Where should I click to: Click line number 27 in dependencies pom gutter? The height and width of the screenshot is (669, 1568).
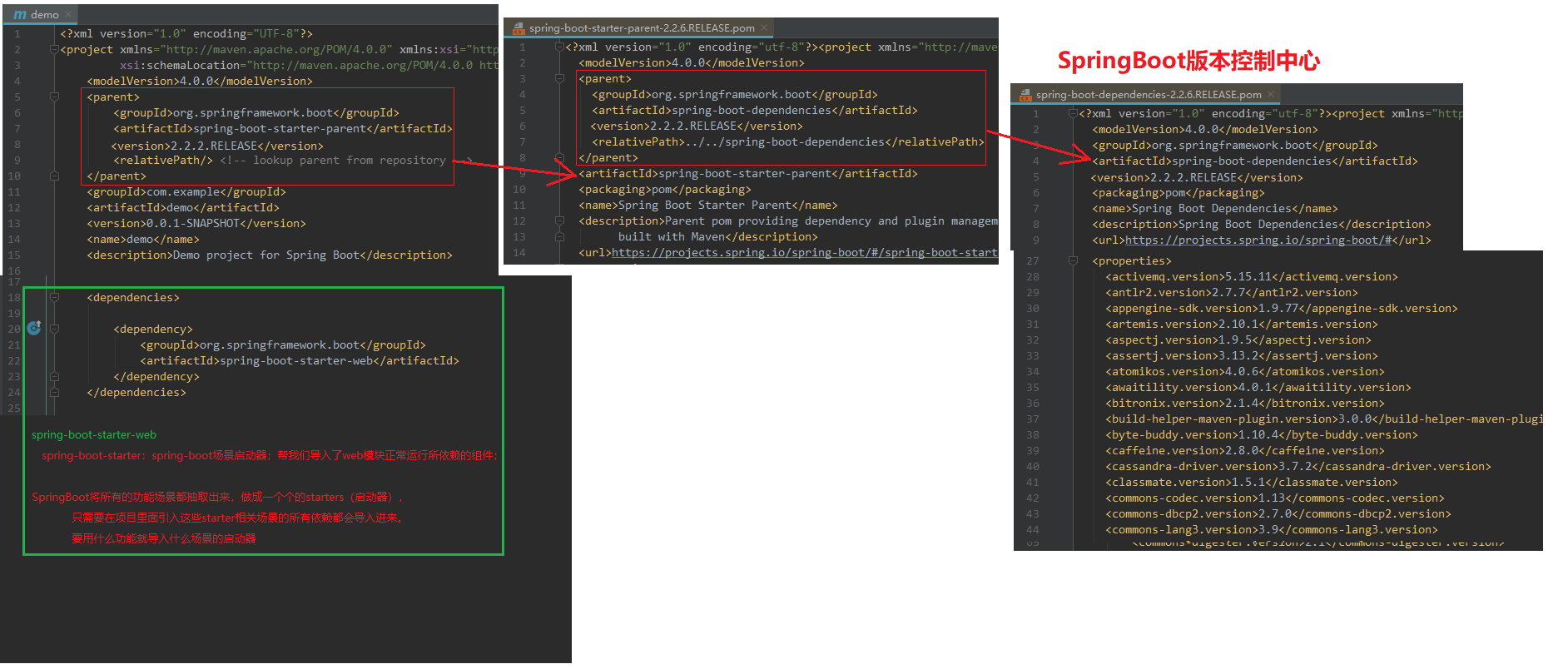tap(1032, 260)
